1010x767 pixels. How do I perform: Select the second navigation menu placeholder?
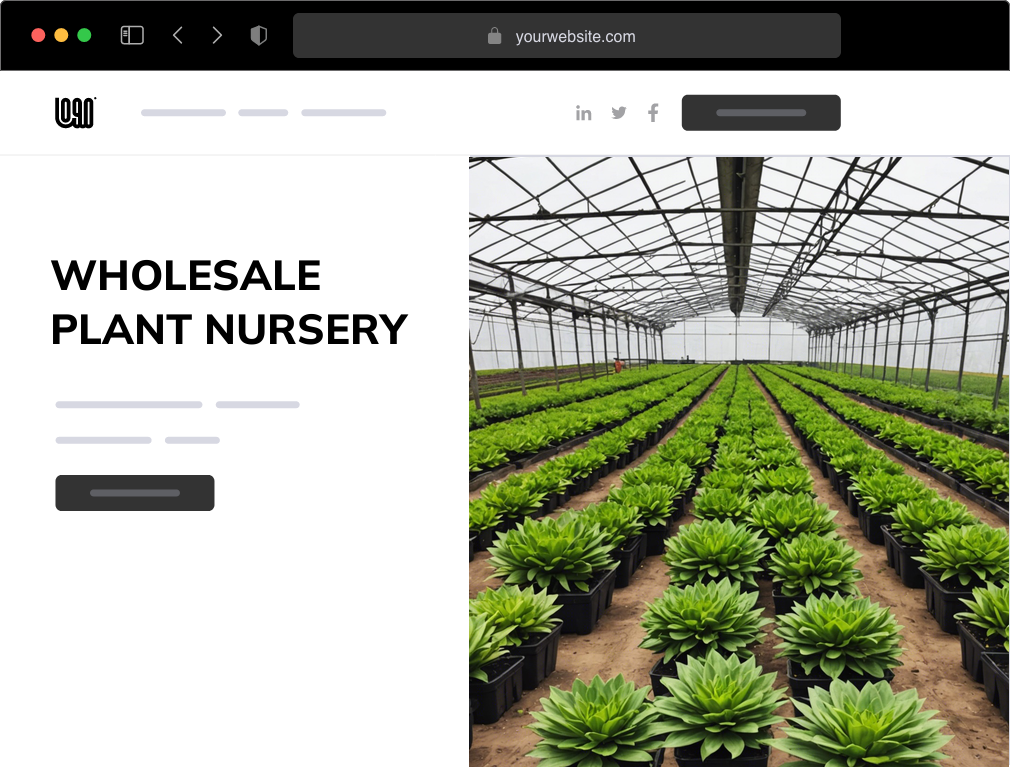tap(262, 112)
